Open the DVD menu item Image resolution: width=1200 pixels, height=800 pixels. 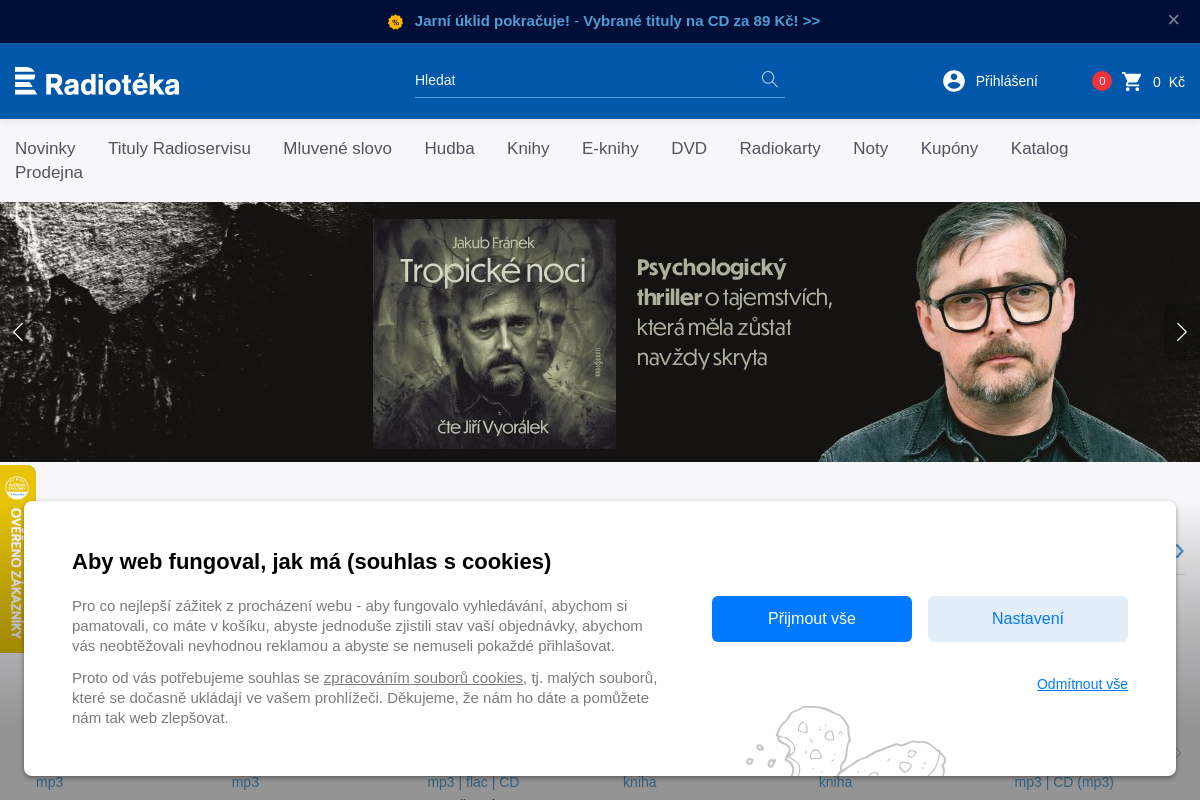(689, 148)
